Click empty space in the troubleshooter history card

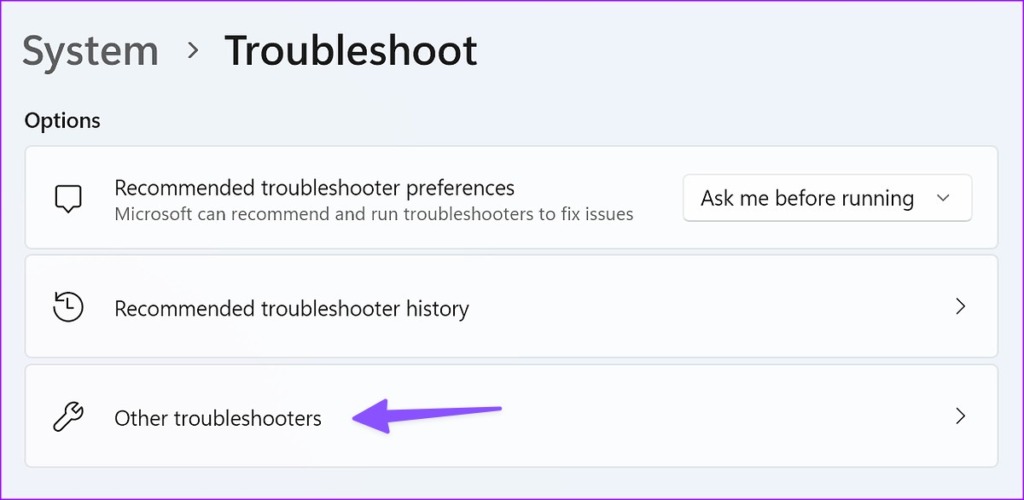click(x=700, y=307)
